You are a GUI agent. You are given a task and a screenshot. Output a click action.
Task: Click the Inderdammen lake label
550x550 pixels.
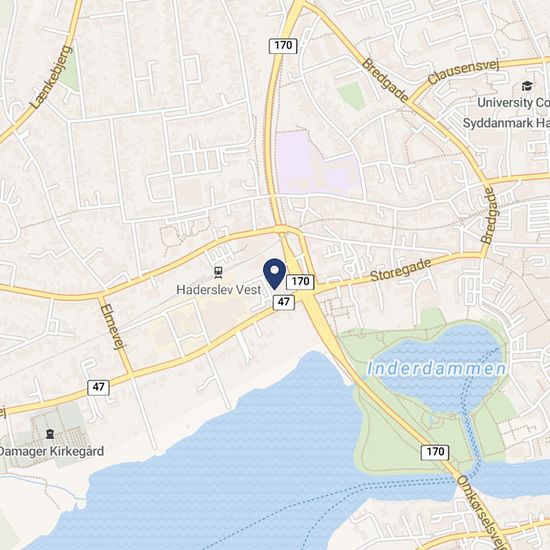coord(436,369)
